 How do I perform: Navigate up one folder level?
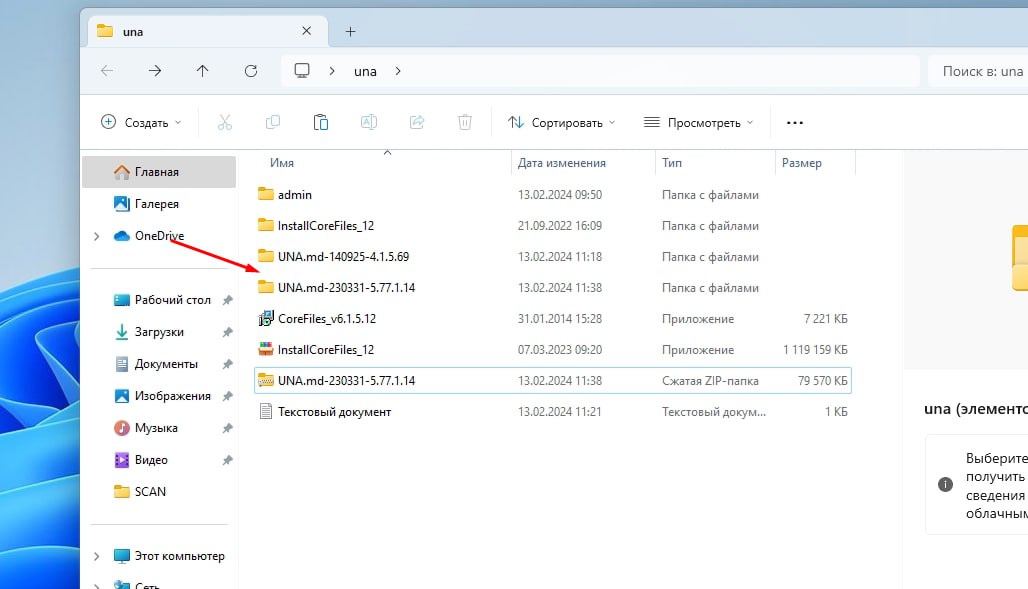(x=203, y=71)
